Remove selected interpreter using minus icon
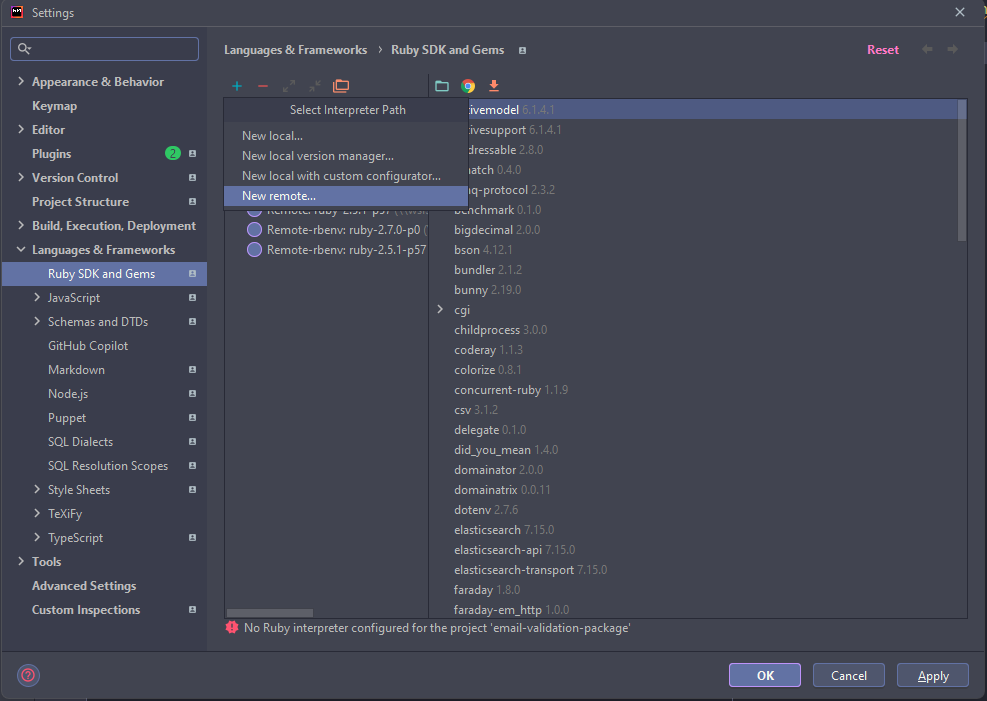The height and width of the screenshot is (701, 987). point(263,86)
